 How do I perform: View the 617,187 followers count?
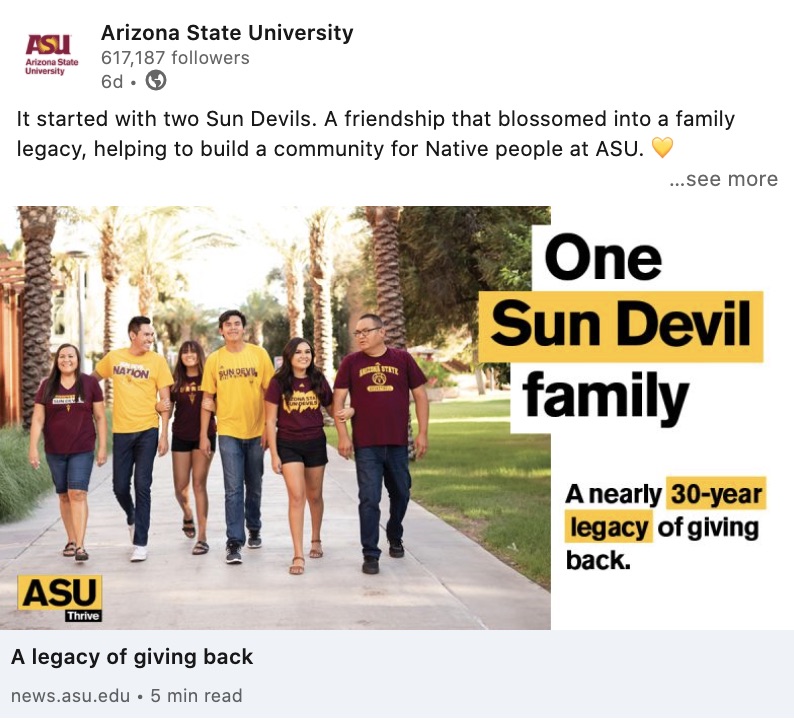(x=175, y=58)
